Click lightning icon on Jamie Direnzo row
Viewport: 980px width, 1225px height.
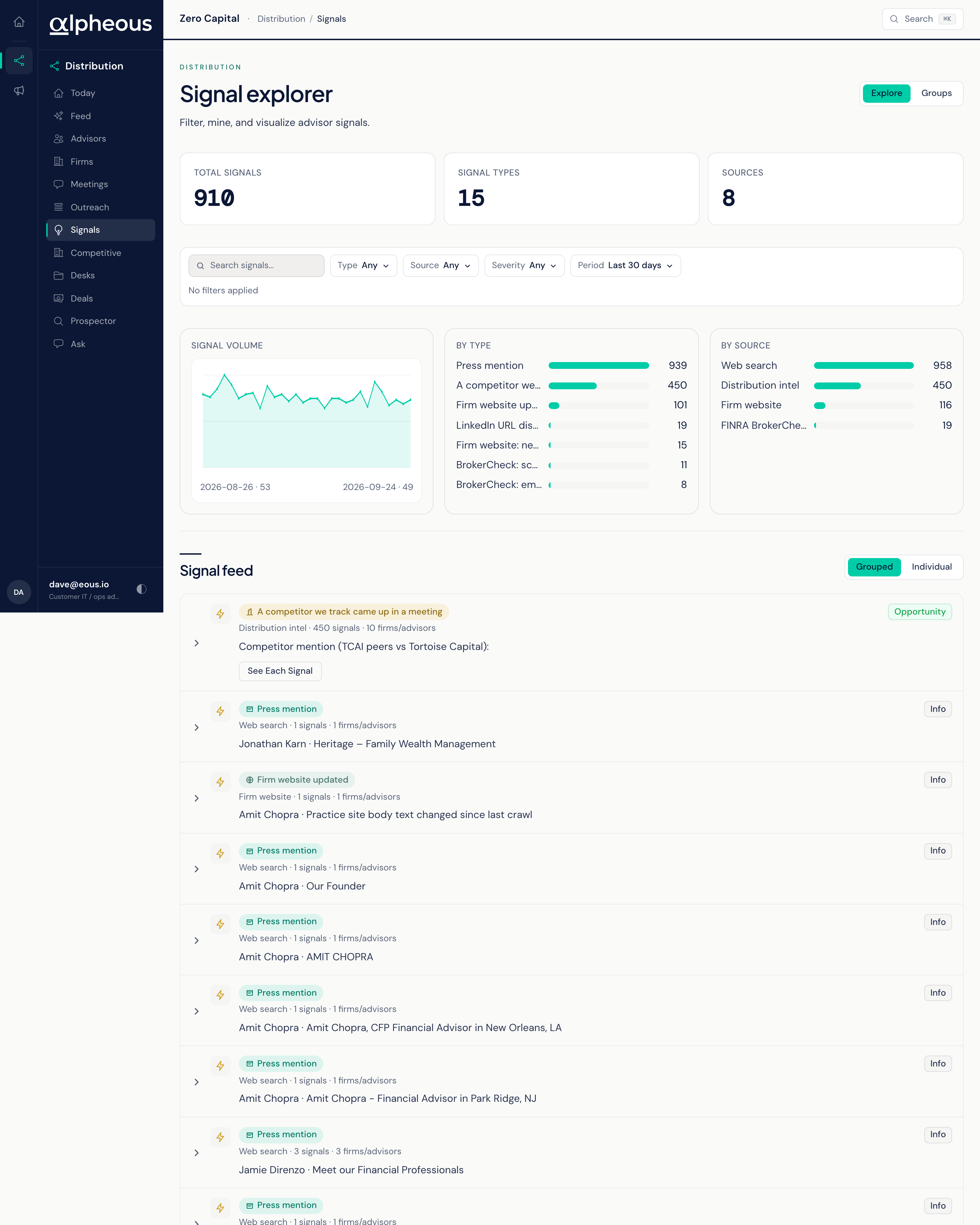pos(220,1137)
